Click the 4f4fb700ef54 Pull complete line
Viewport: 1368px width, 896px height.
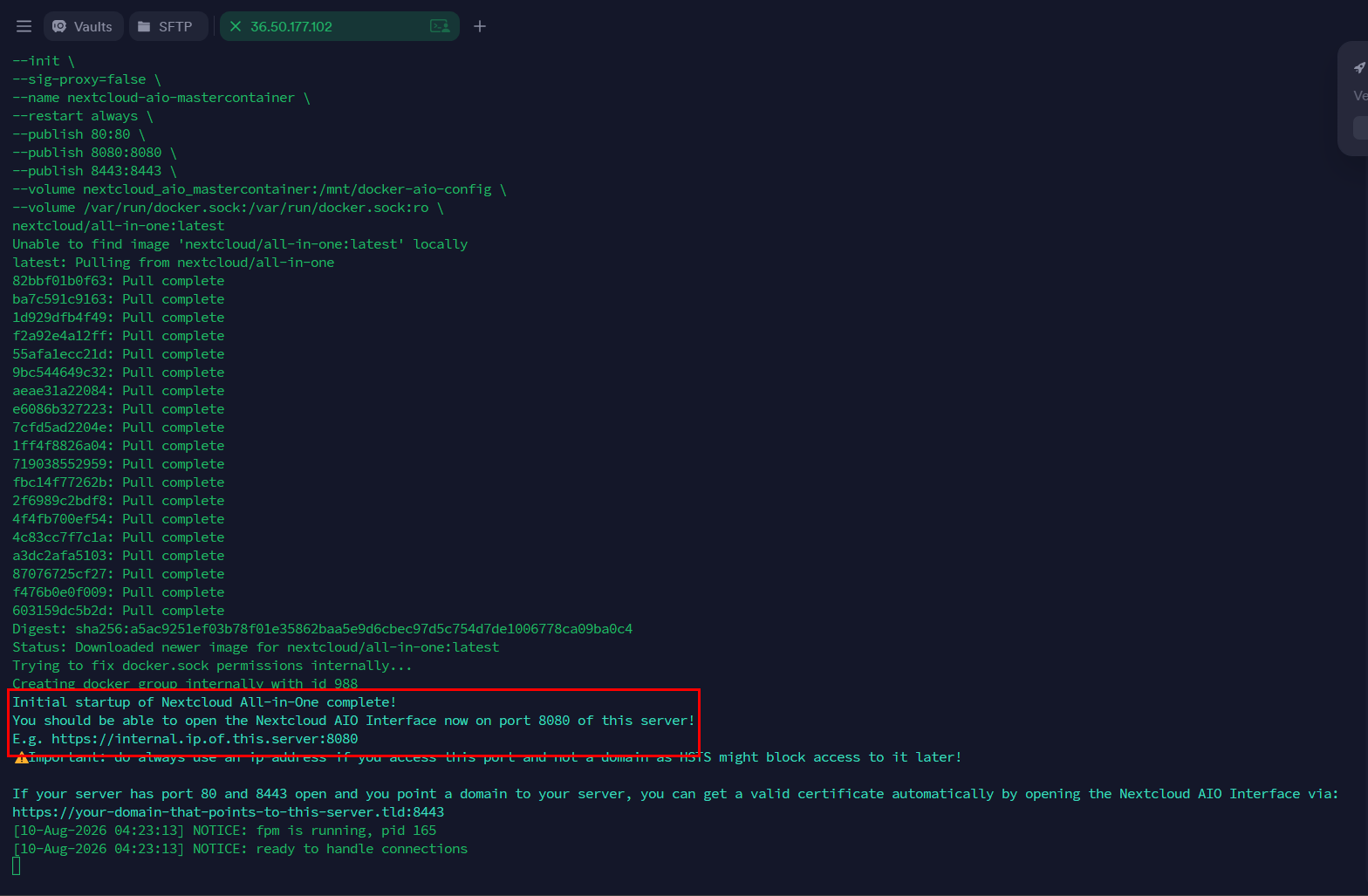coord(118,519)
